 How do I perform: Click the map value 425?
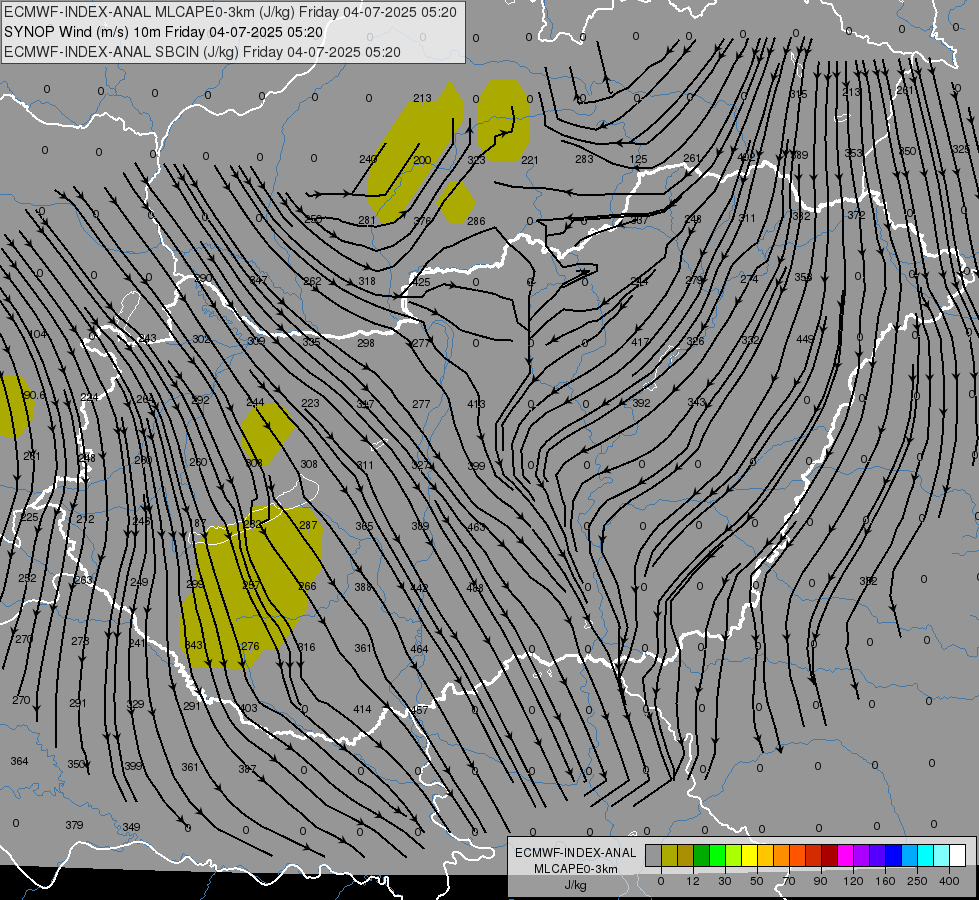click(x=421, y=282)
